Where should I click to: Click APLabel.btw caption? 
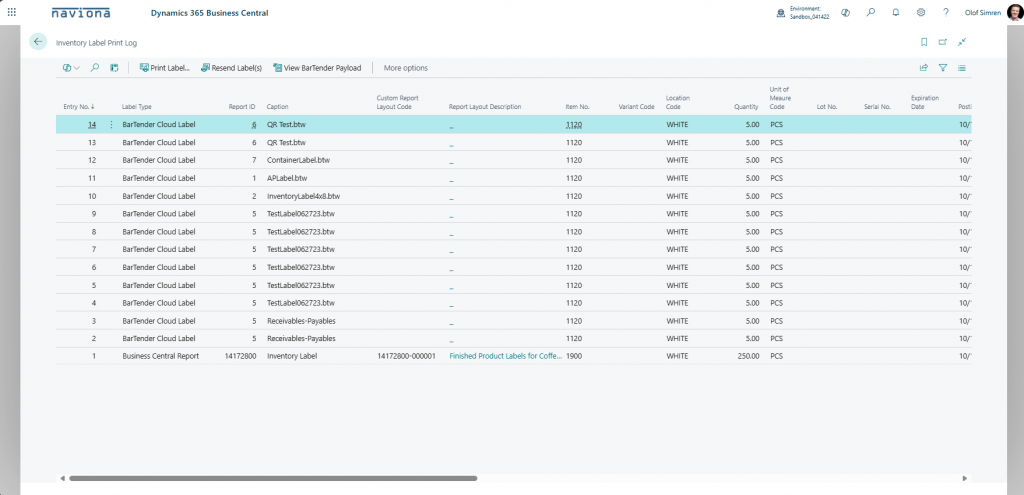(287, 178)
